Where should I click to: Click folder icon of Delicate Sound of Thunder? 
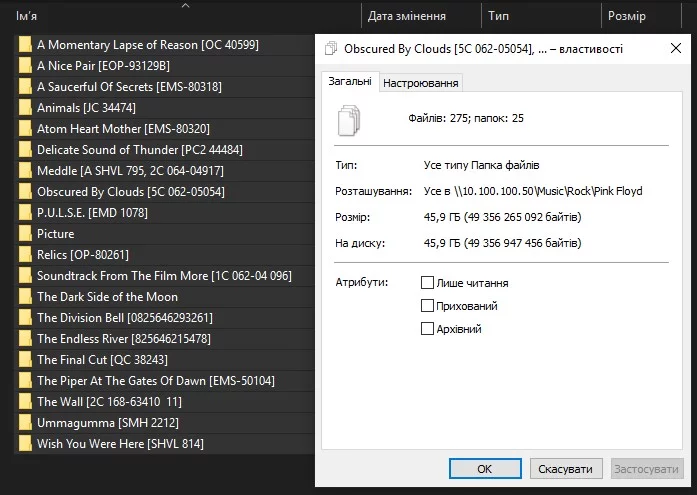25,150
